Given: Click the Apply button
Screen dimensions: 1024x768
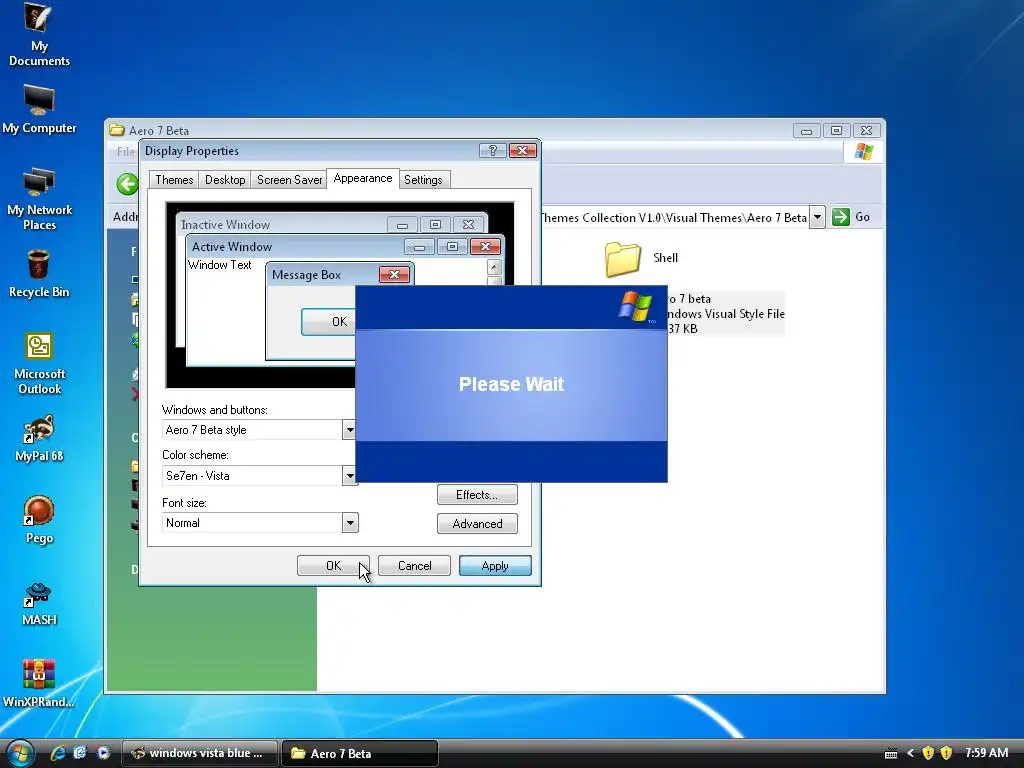Looking at the screenshot, I should (x=495, y=566).
